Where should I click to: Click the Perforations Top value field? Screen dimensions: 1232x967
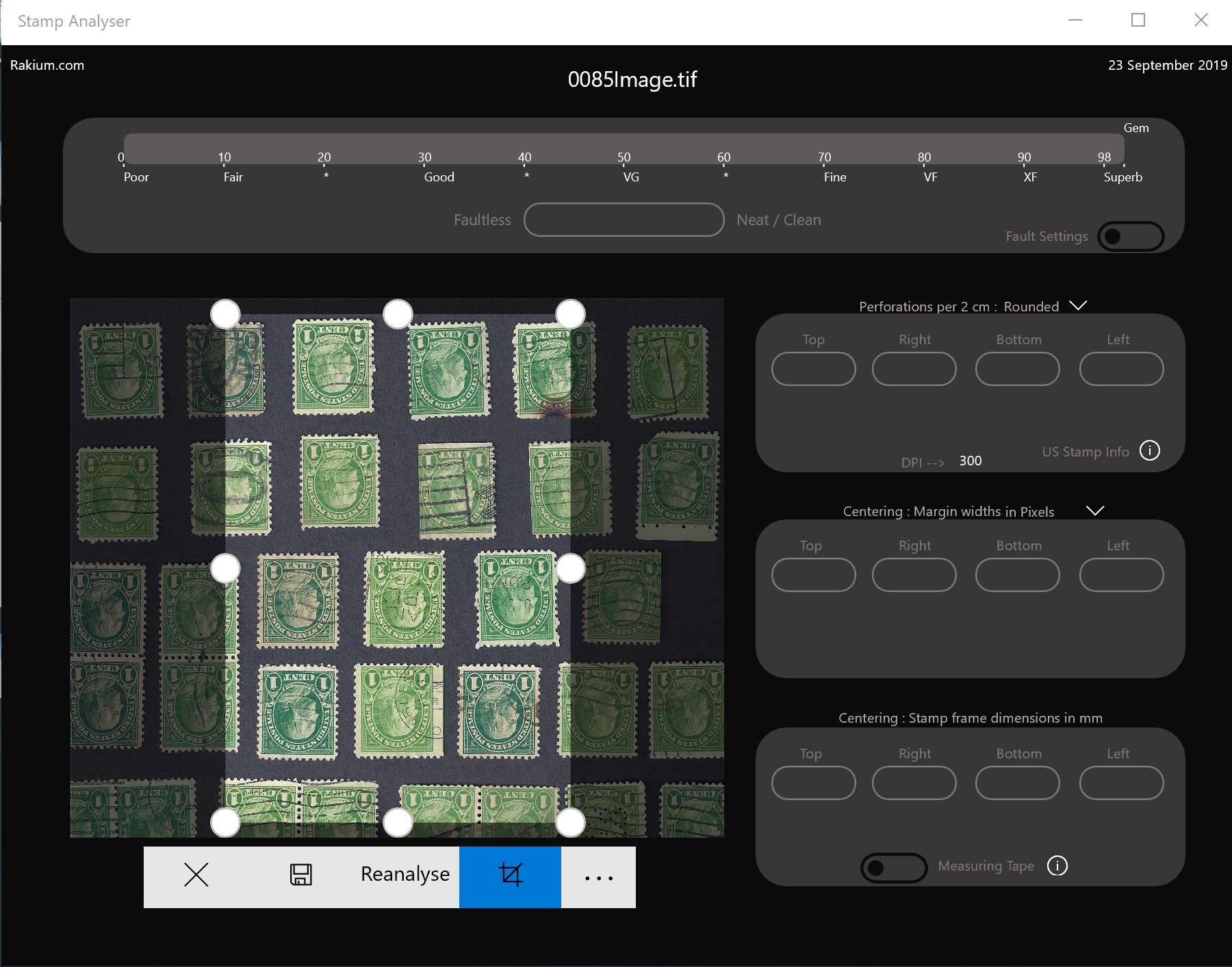814,369
